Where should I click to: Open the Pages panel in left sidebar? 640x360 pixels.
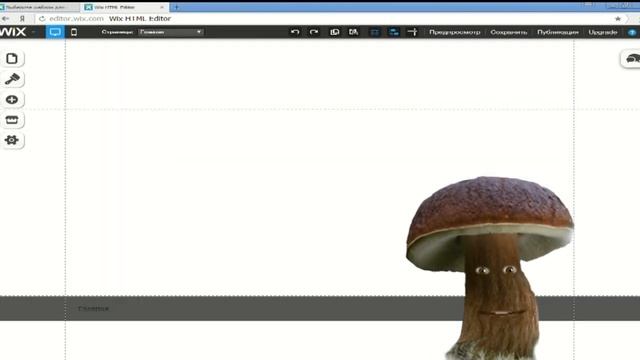click(12, 59)
